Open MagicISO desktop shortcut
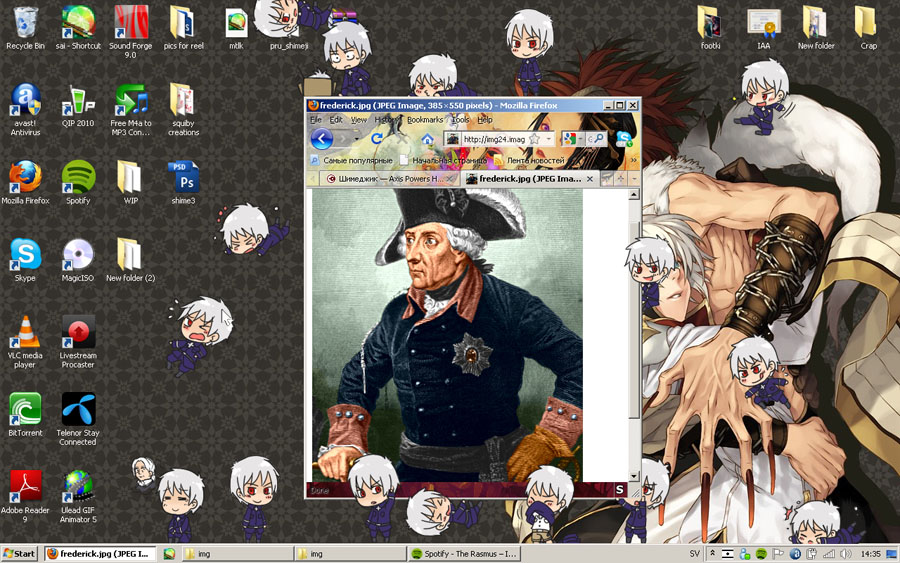900x563 pixels. pyautogui.click(x=78, y=259)
